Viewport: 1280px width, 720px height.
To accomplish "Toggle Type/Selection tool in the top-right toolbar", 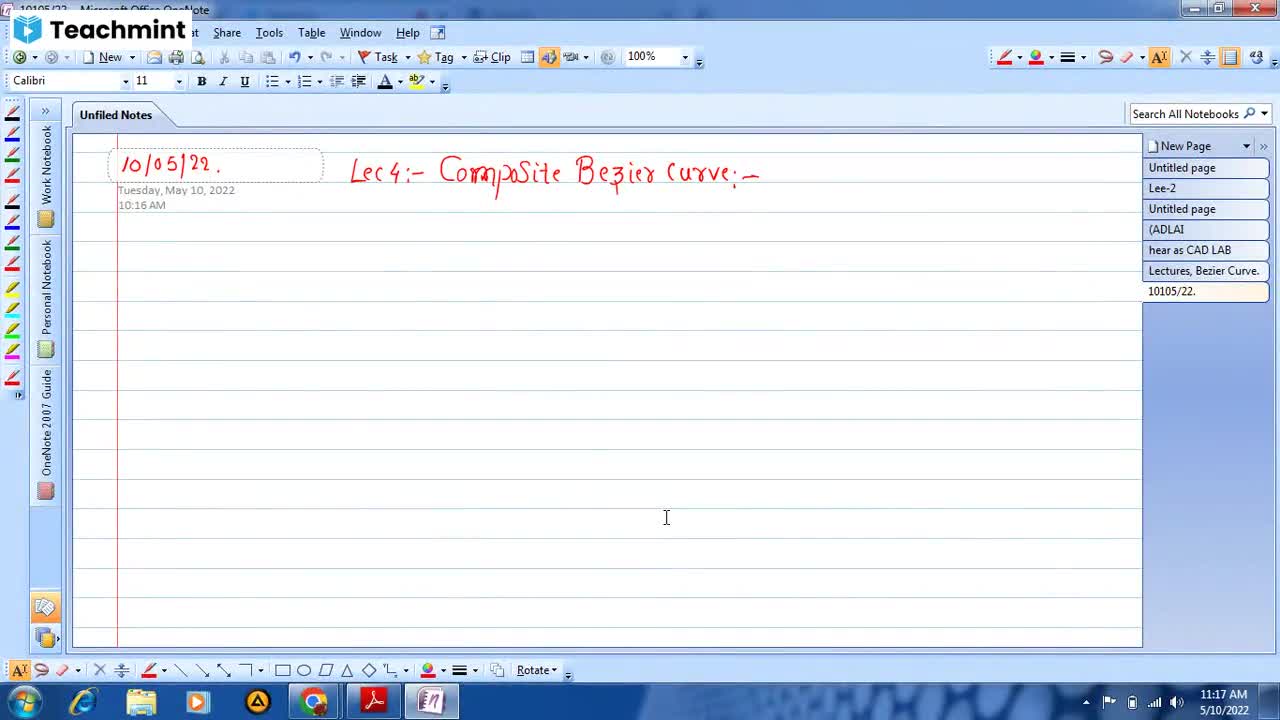I will (1159, 57).
